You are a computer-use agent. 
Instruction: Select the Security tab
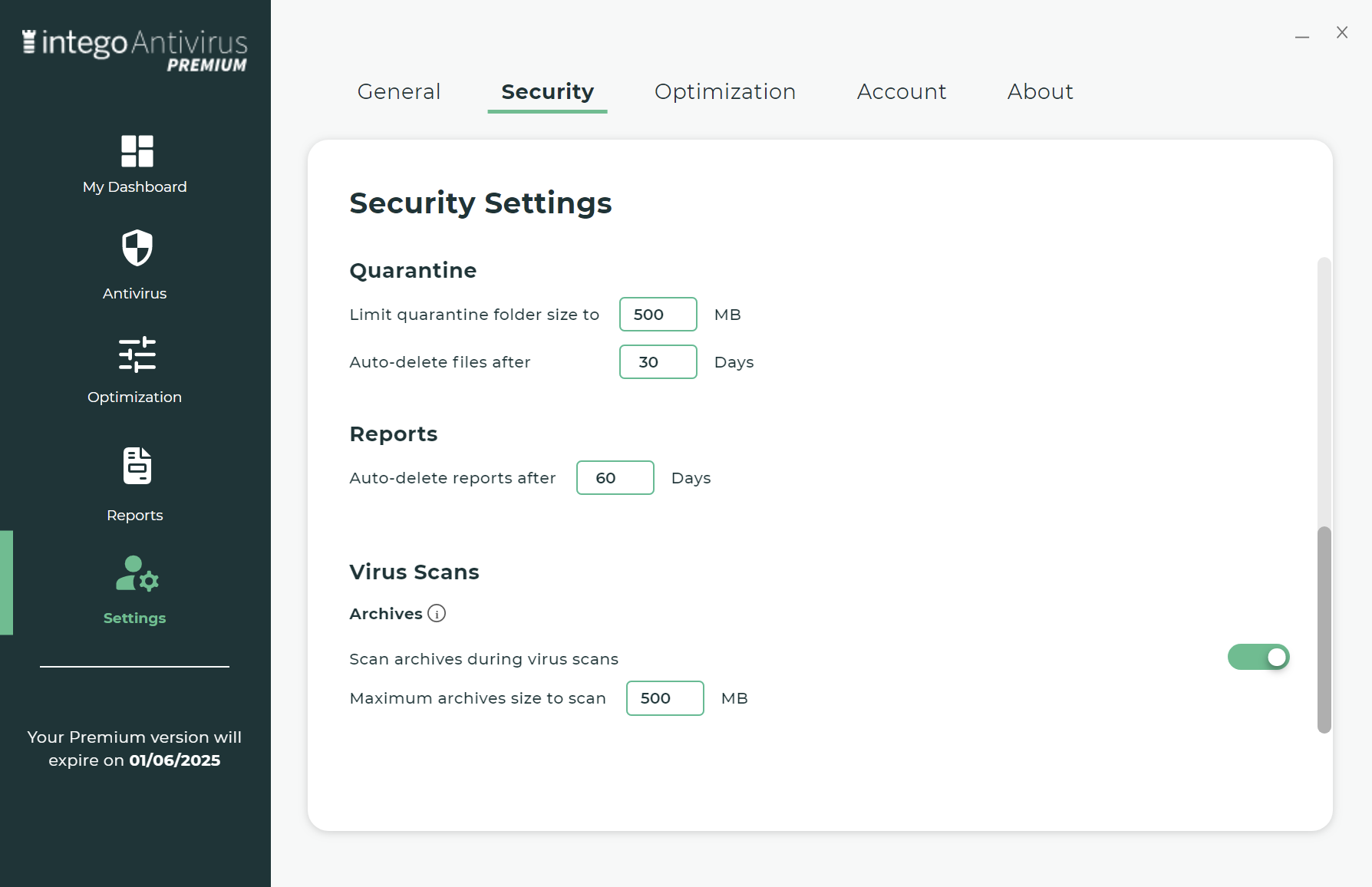[x=547, y=92]
